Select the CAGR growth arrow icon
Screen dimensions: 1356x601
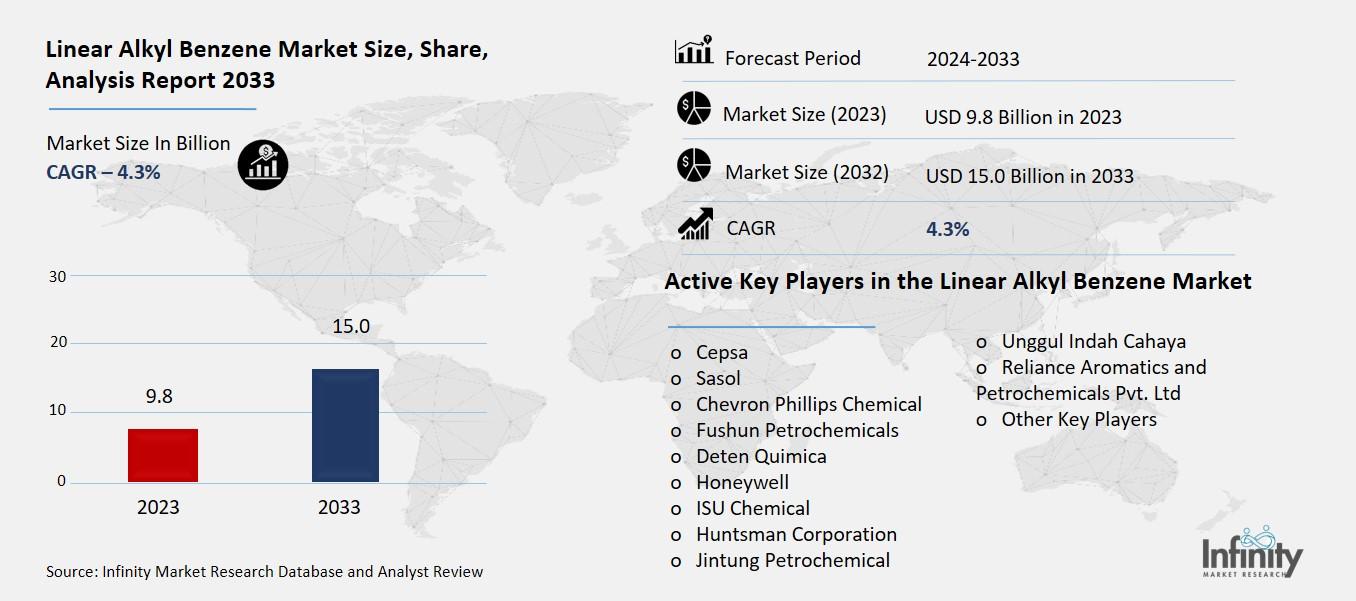click(x=694, y=224)
